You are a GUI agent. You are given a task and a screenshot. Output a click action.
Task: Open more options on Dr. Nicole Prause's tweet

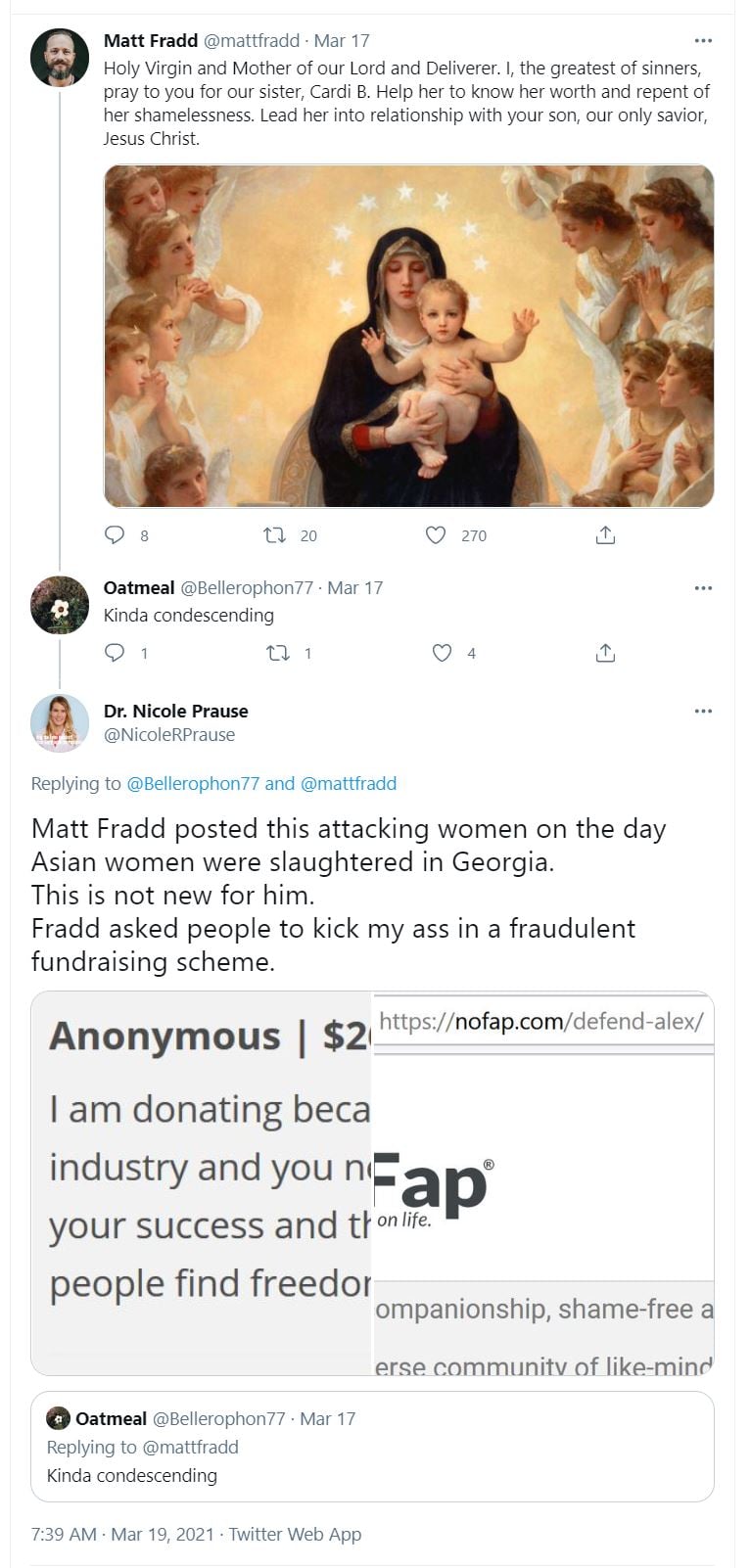(703, 712)
